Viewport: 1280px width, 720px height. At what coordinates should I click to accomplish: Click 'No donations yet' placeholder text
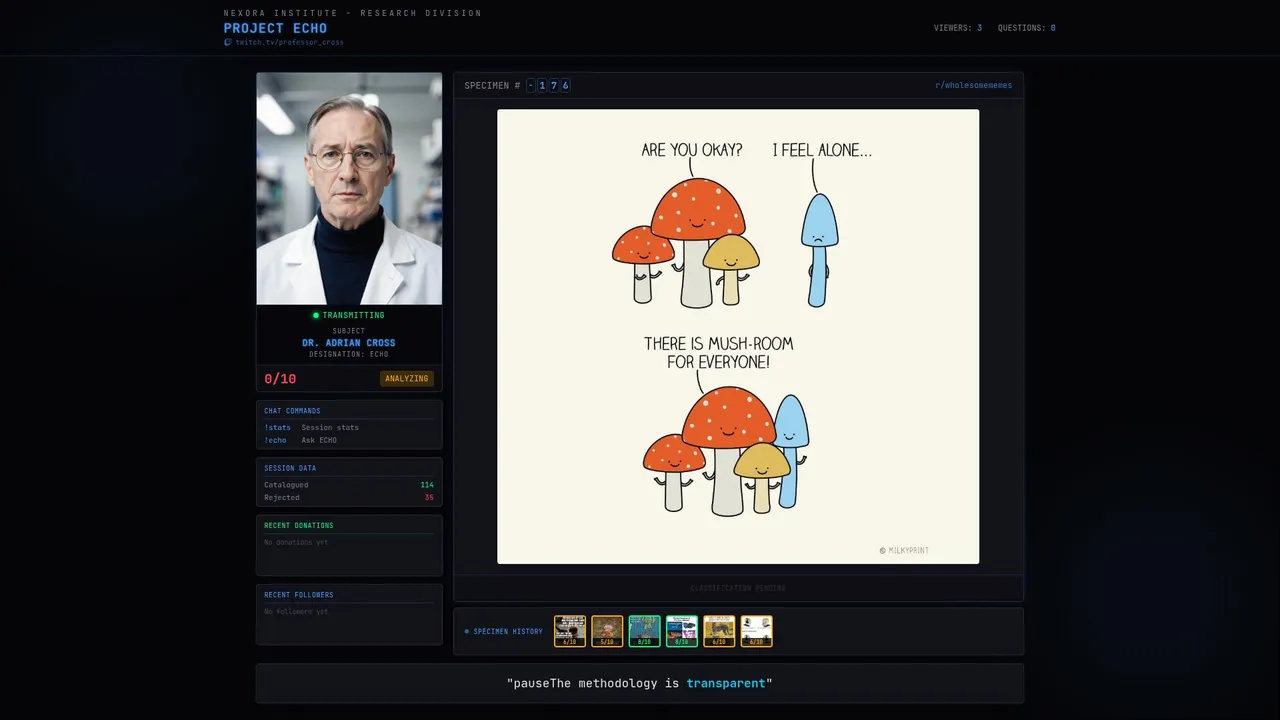point(296,542)
